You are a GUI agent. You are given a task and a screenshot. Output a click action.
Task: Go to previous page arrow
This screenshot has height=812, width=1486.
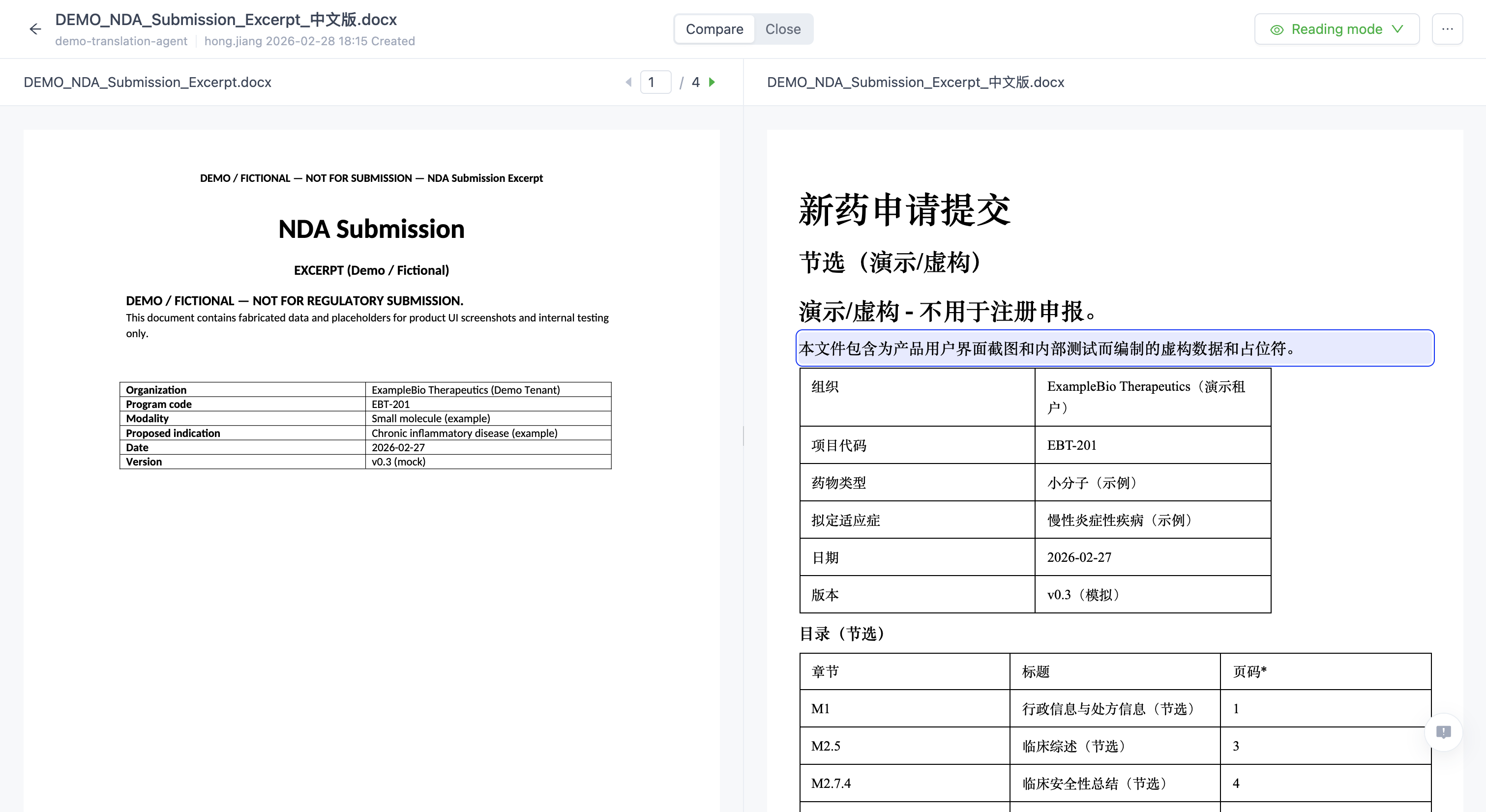[628, 83]
